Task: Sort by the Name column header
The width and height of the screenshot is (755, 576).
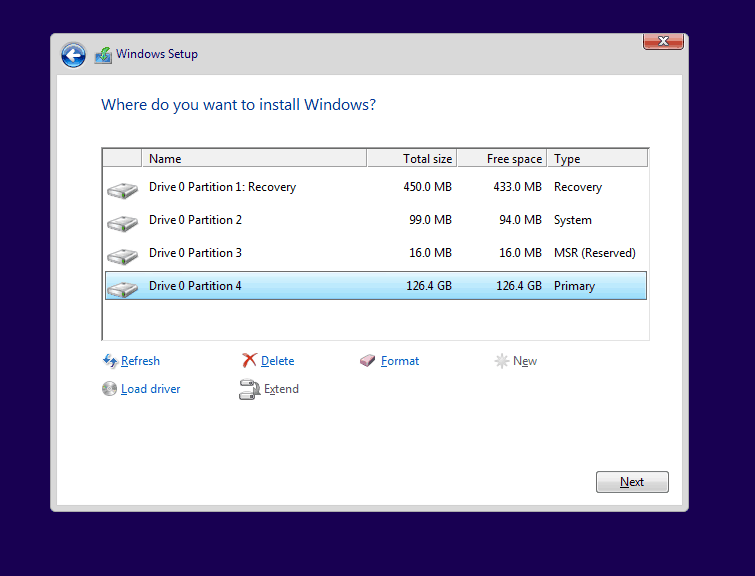Action: (x=254, y=158)
